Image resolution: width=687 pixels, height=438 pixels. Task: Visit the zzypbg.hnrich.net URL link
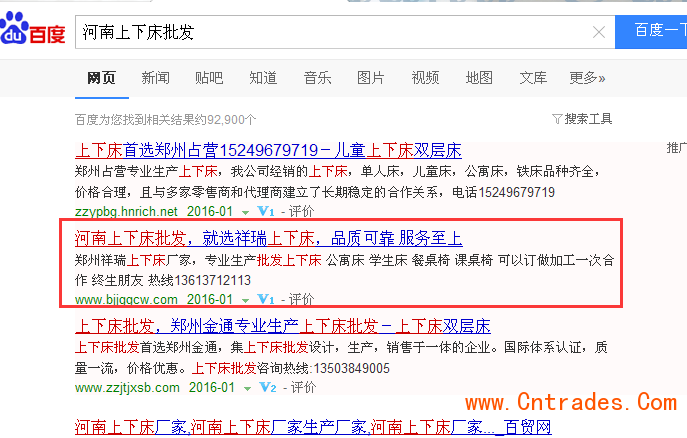126,212
